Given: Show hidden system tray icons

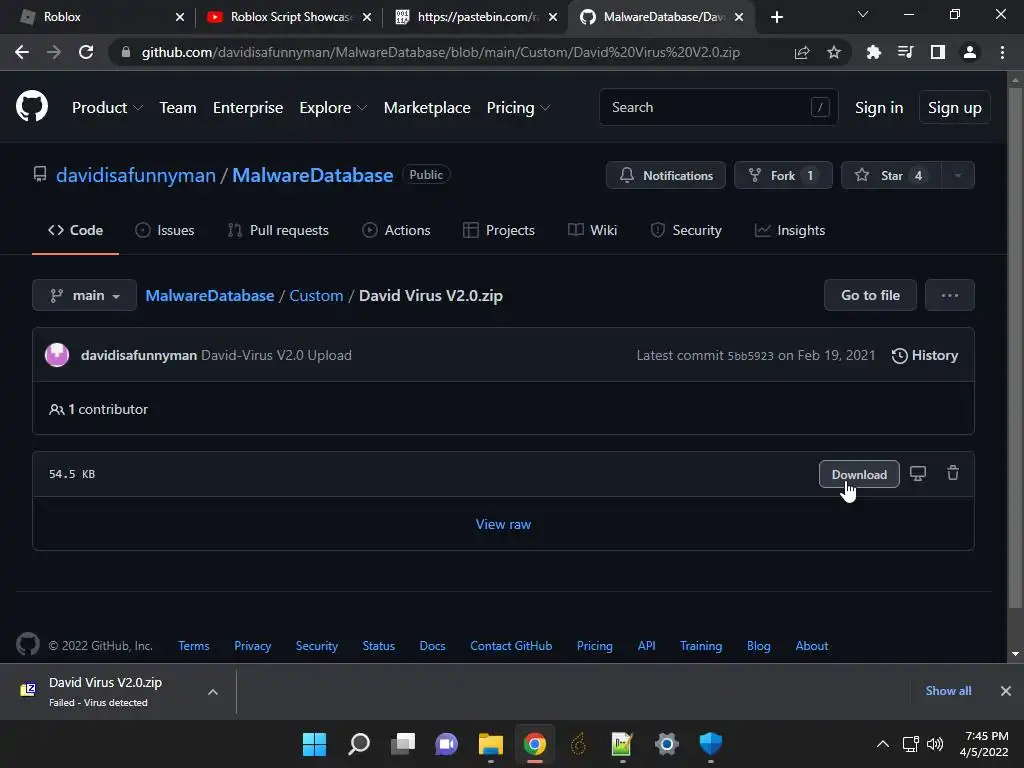Looking at the screenshot, I should click(882, 744).
